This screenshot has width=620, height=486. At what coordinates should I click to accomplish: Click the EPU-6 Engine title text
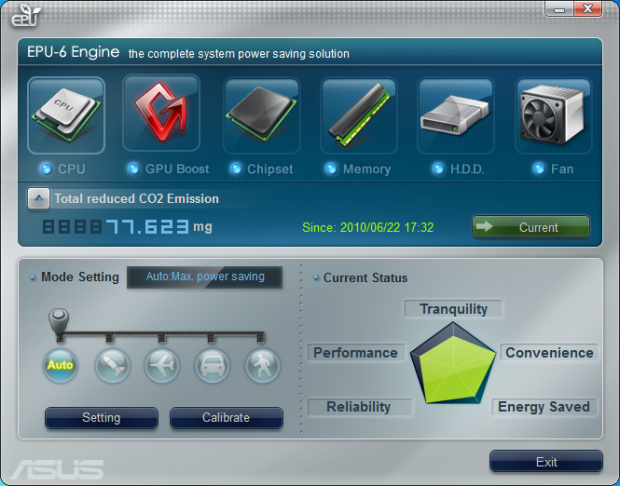(73, 52)
